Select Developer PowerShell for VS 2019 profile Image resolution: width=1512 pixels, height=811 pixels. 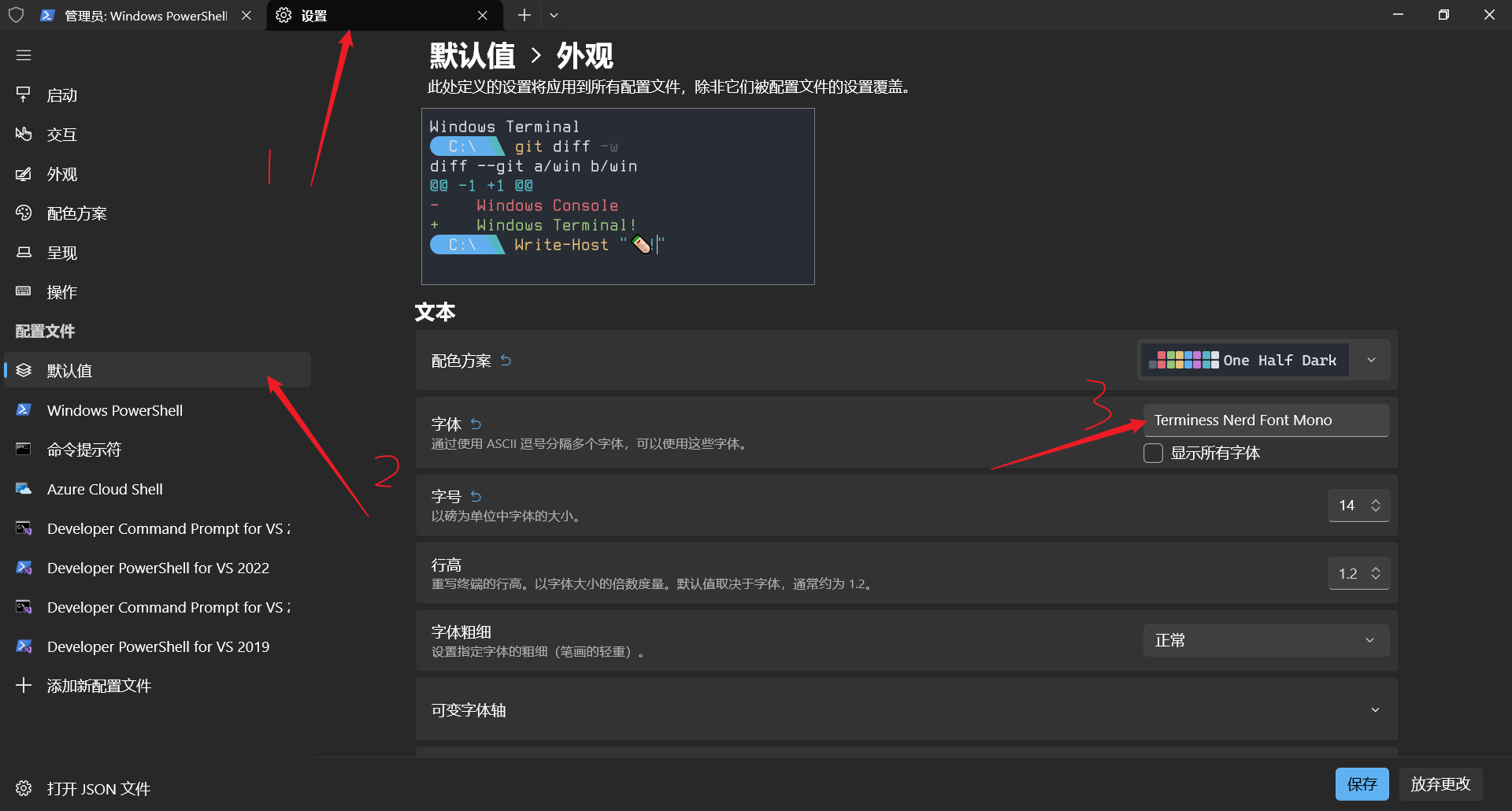coord(157,646)
